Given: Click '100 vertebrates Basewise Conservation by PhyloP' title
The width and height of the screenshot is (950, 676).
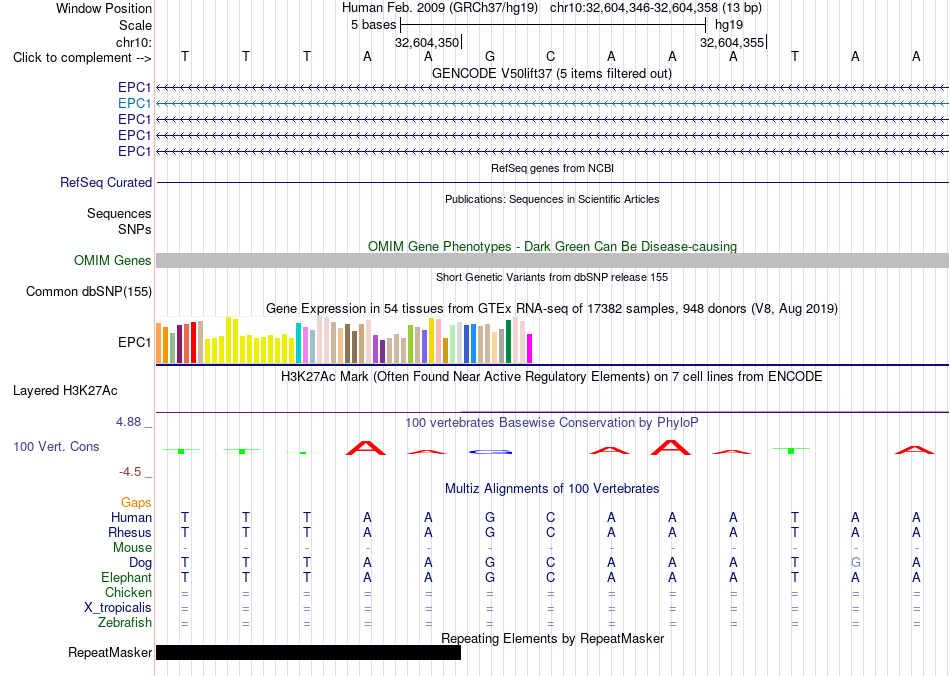Looking at the screenshot, I should tap(552, 423).
